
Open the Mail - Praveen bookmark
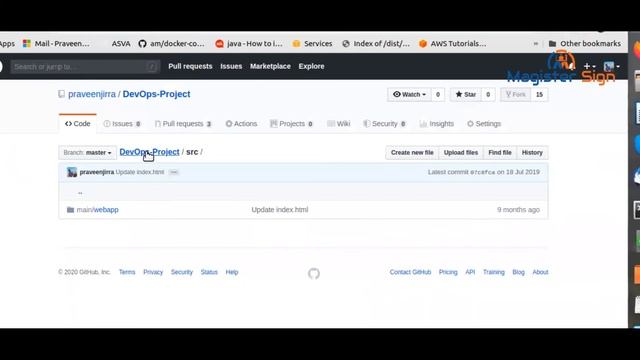click(56, 44)
